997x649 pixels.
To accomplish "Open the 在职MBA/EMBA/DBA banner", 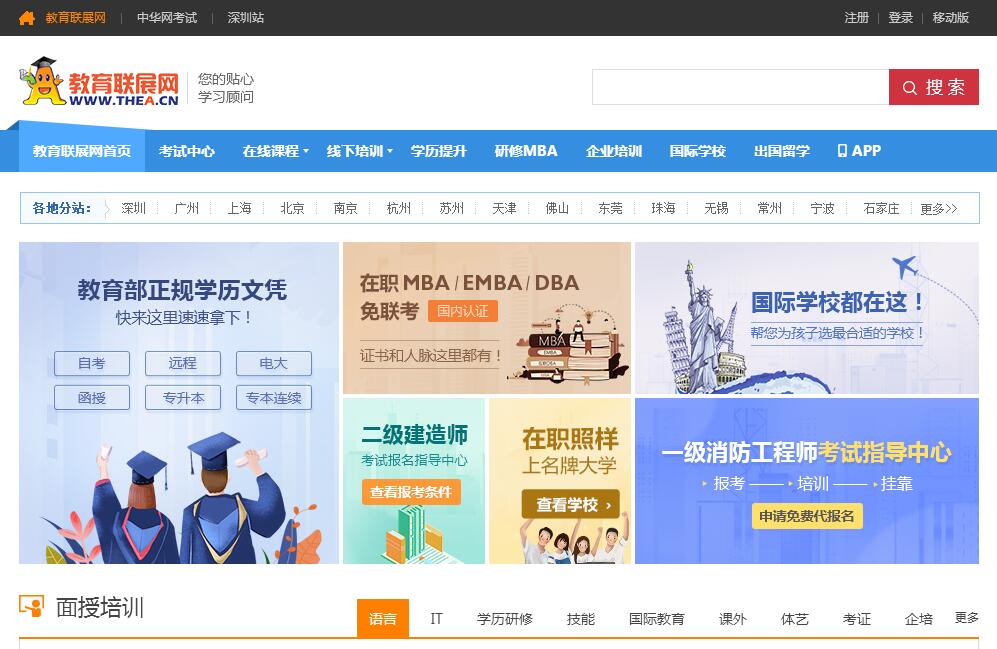I will [486, 318].
